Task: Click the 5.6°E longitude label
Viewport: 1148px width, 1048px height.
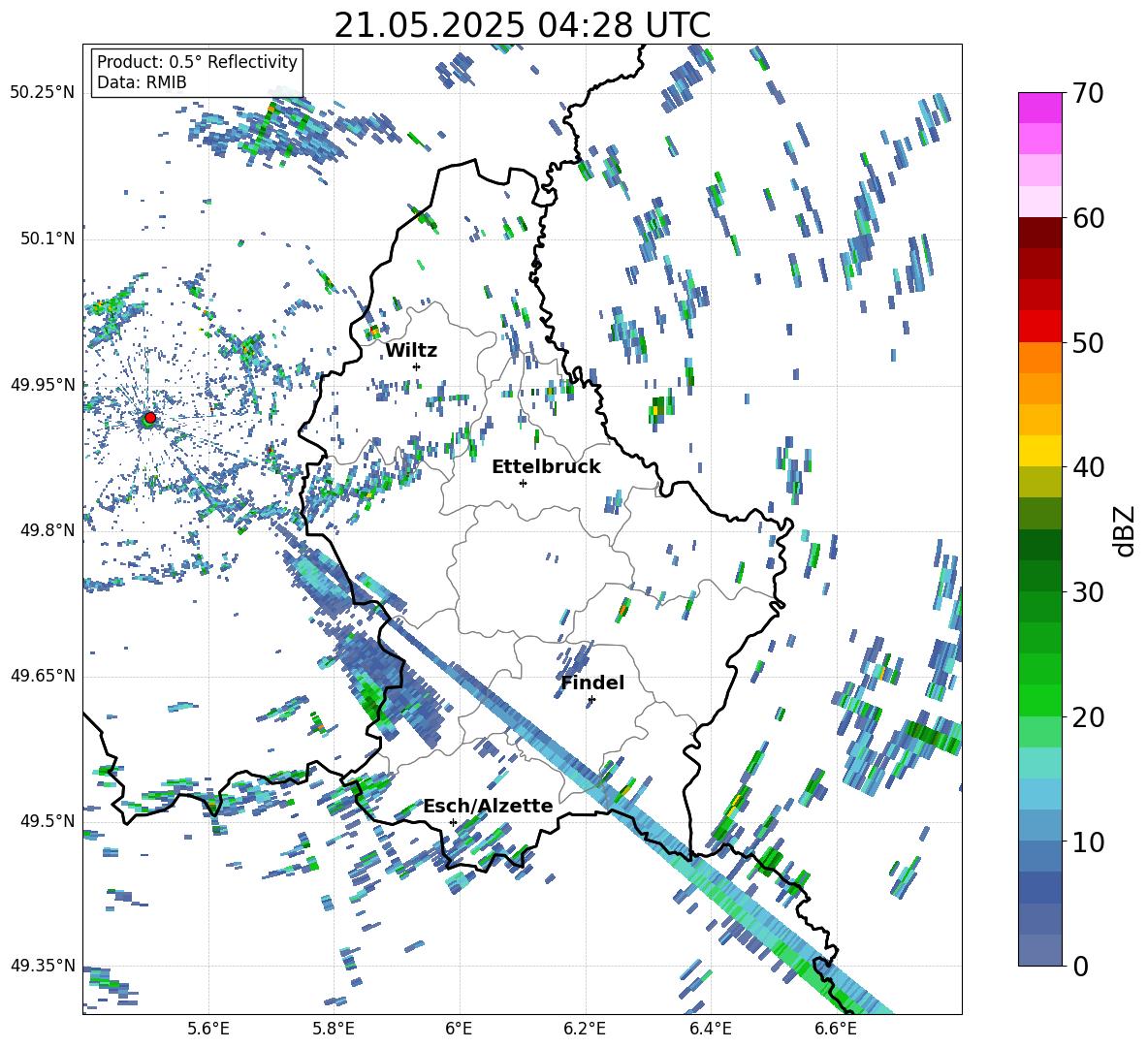Action: point(208,1029)
